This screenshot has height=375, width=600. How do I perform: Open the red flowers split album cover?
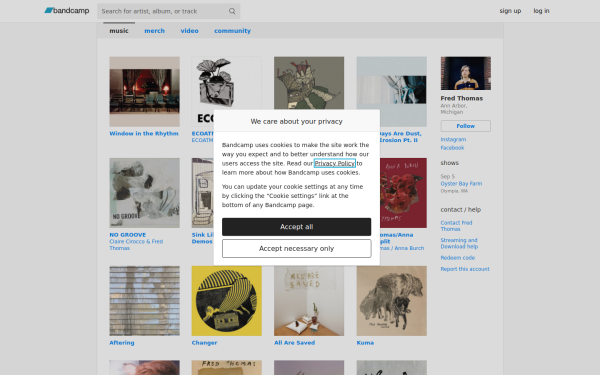pos(403,193)
